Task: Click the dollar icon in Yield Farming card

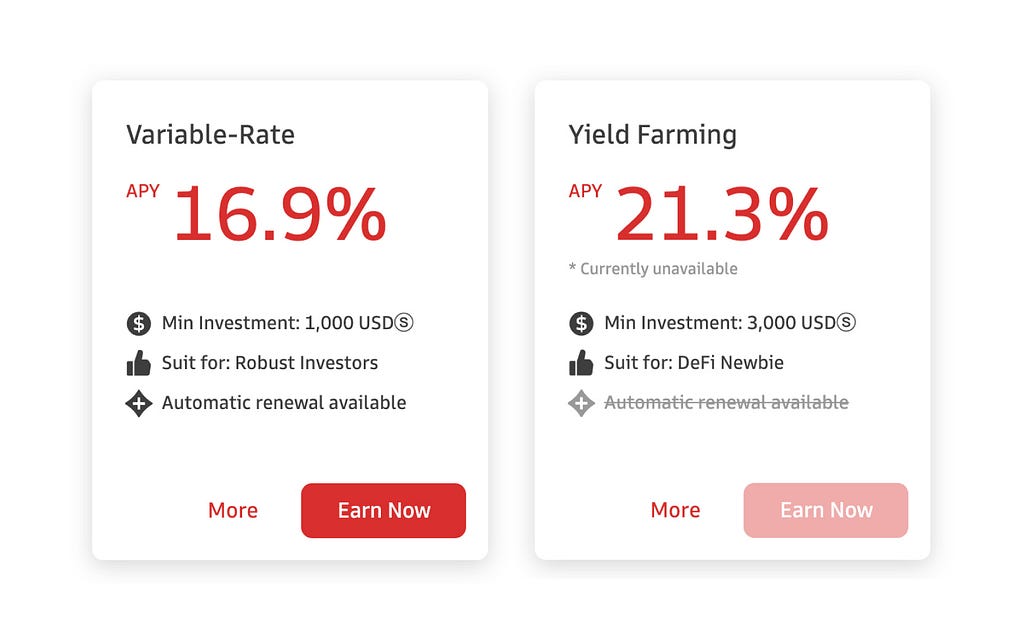Action: pyautogui.click(x=581, y=323)
